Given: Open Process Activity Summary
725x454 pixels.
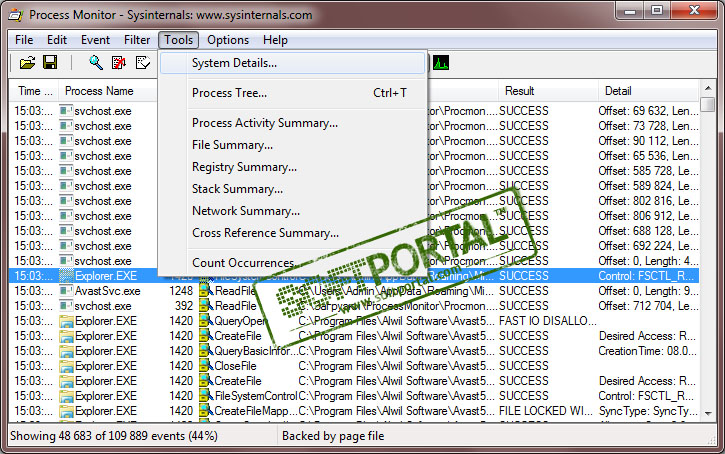Looking at the screenshot, I should [x=292, y=123].
